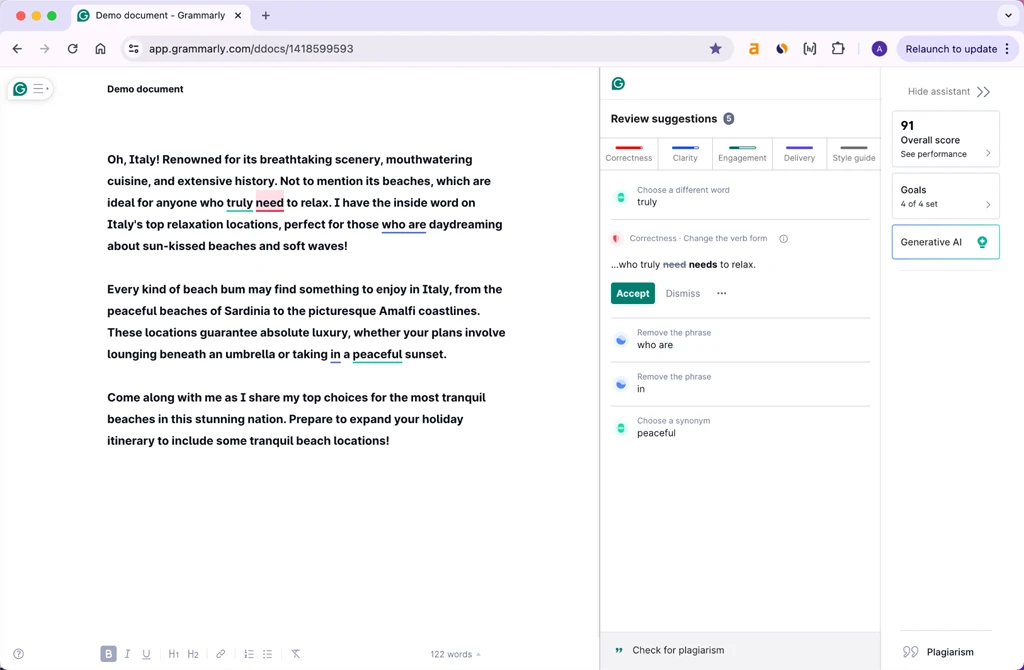Screen dimensions: 1024x670
Task: Open the orange-and-black round extension icon
Action: (782, 49)
